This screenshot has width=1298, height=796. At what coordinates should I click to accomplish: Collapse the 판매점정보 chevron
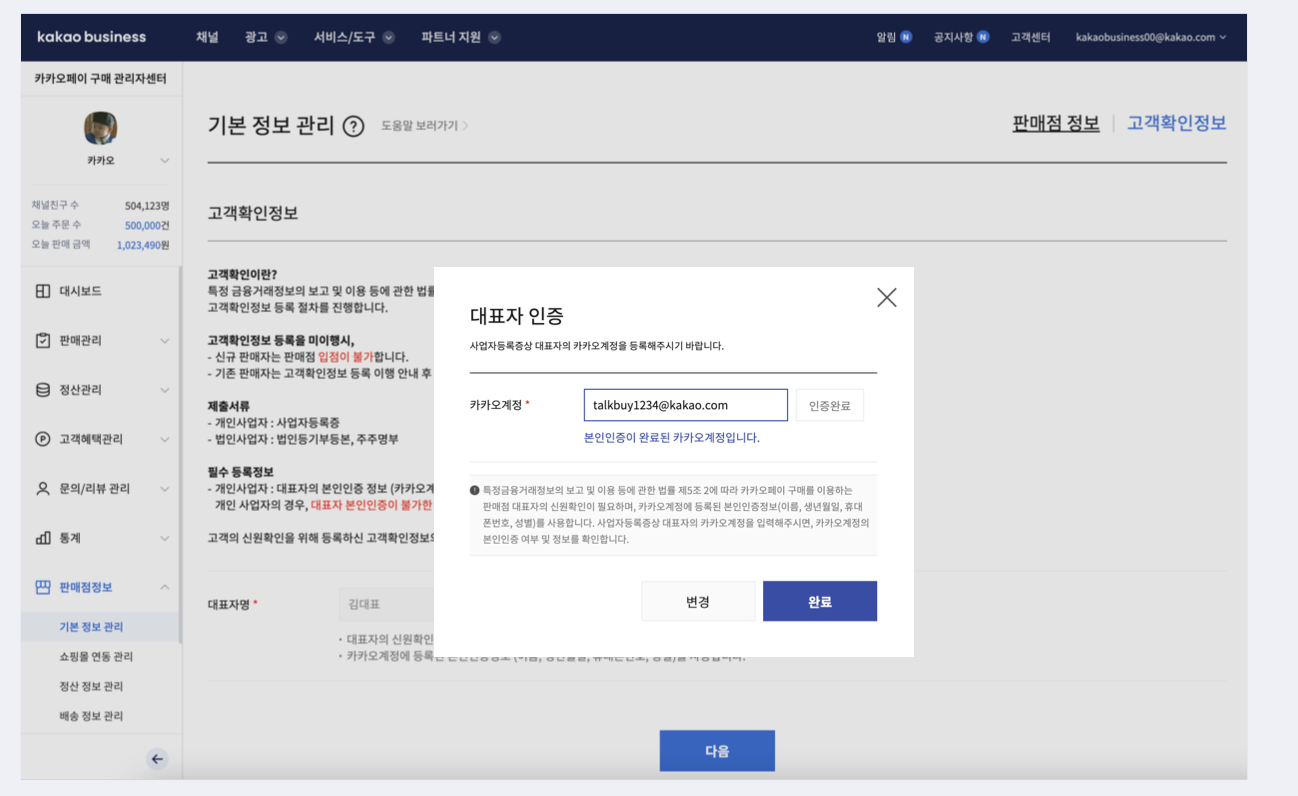[x=164, y=587]
